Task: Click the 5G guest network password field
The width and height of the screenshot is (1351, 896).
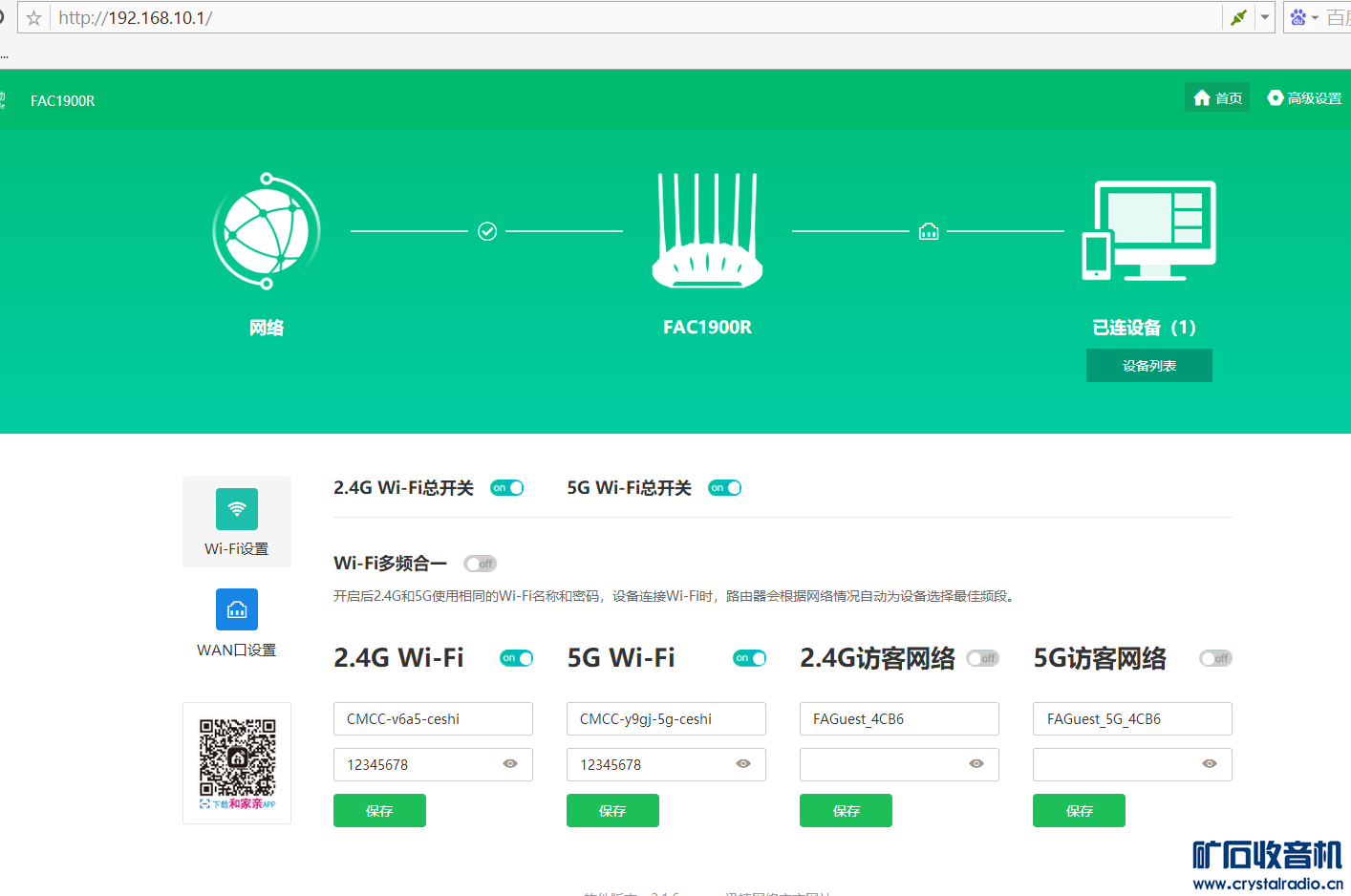Action: pos(1132,764)
